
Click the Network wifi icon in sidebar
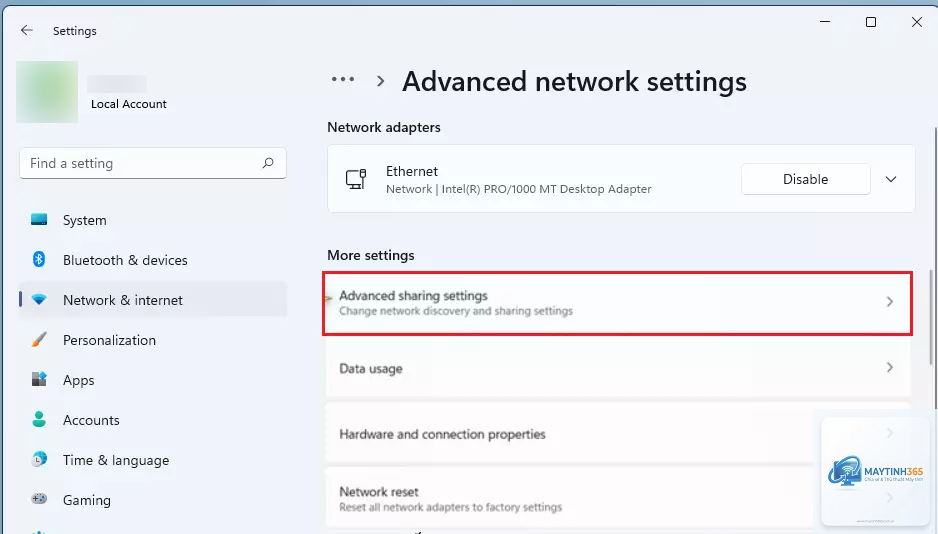(x=39, y=300)
